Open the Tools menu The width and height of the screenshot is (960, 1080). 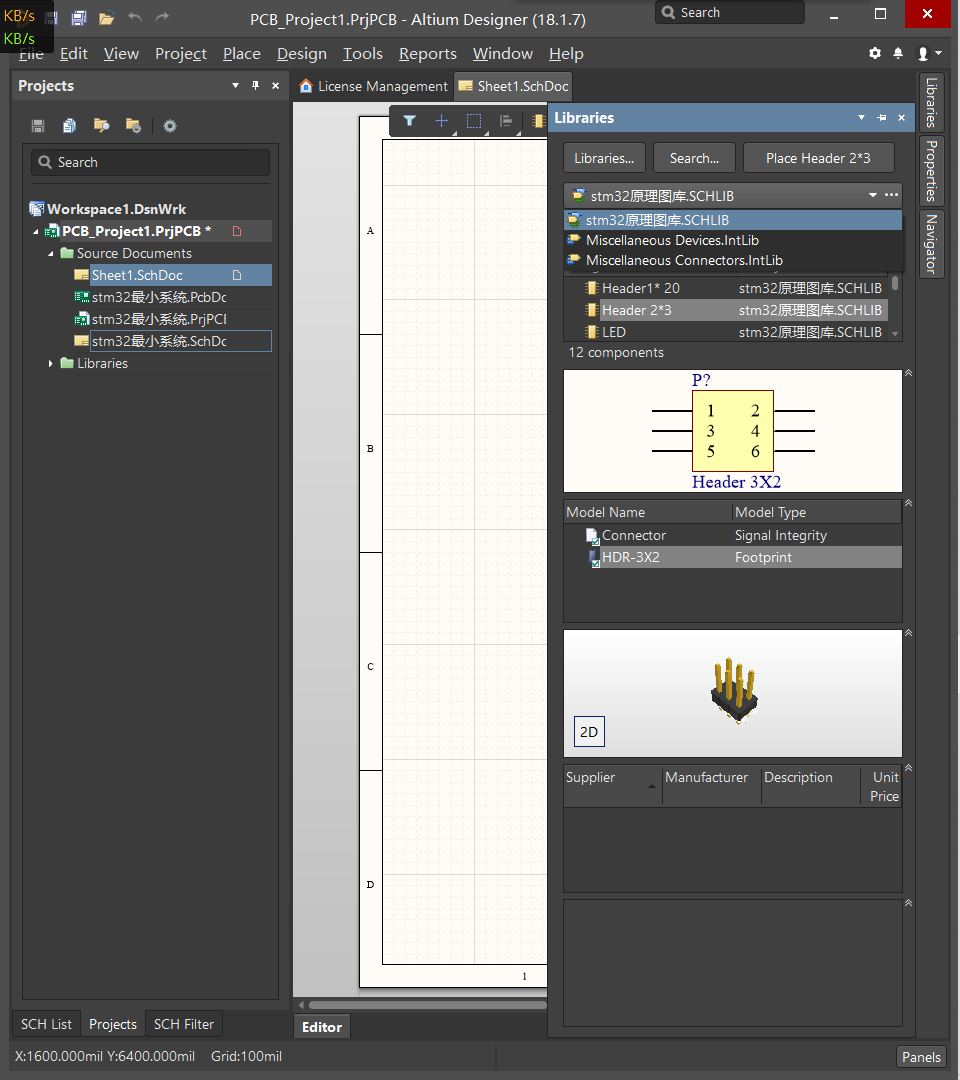click(x=363, y=54)
